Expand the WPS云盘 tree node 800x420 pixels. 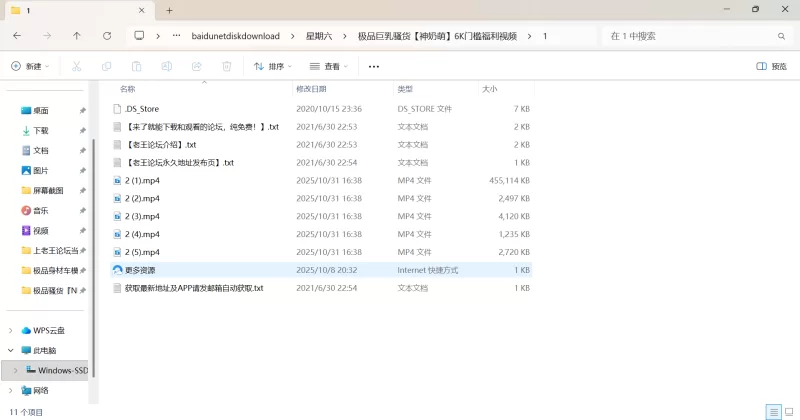point(11,331)
